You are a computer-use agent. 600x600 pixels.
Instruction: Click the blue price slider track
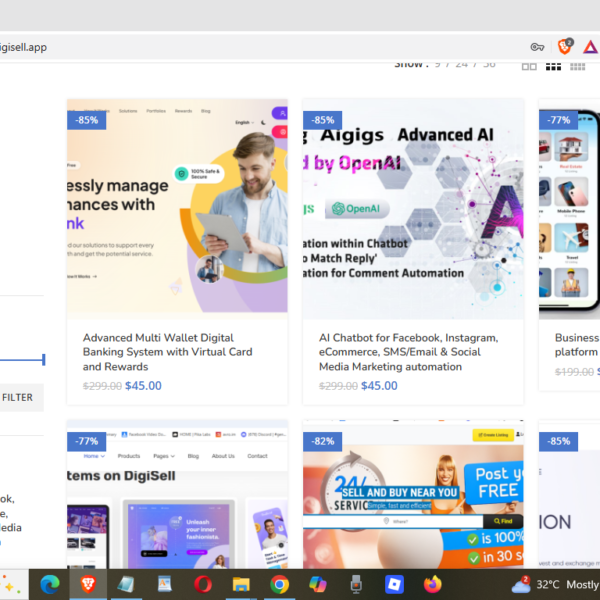click(21, 360)
